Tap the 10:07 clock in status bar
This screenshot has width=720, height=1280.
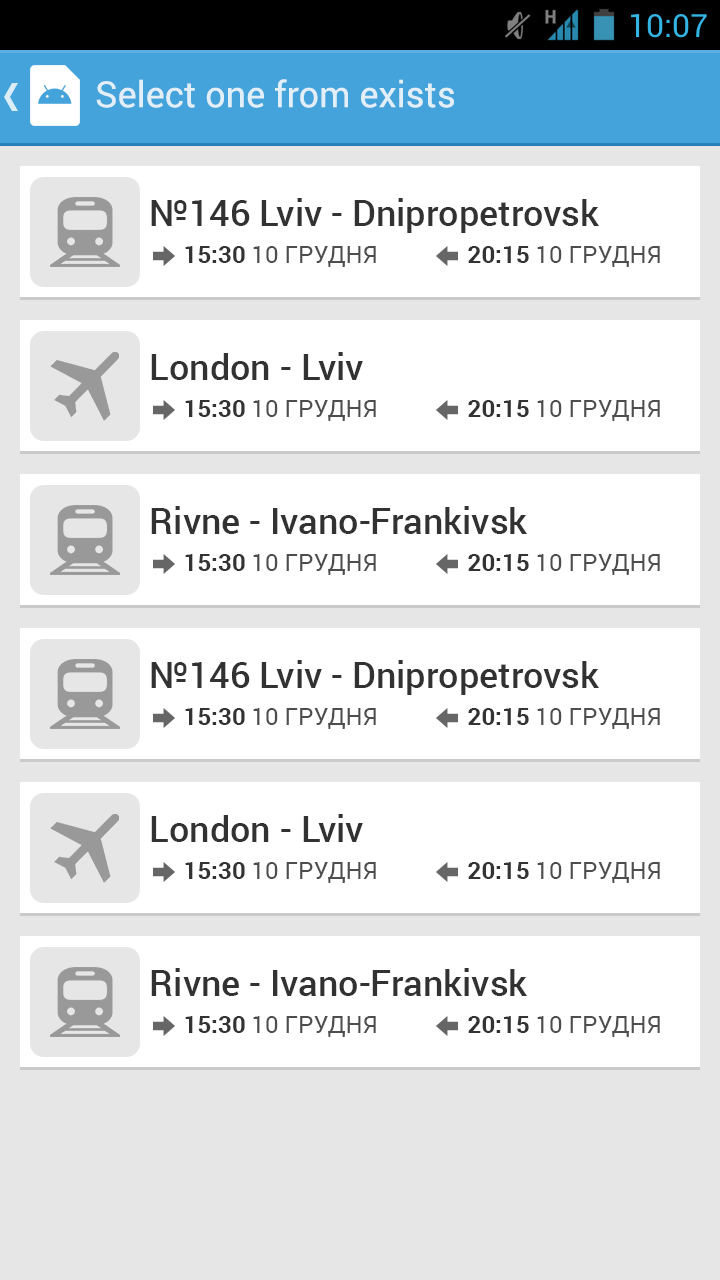point(667,25)
